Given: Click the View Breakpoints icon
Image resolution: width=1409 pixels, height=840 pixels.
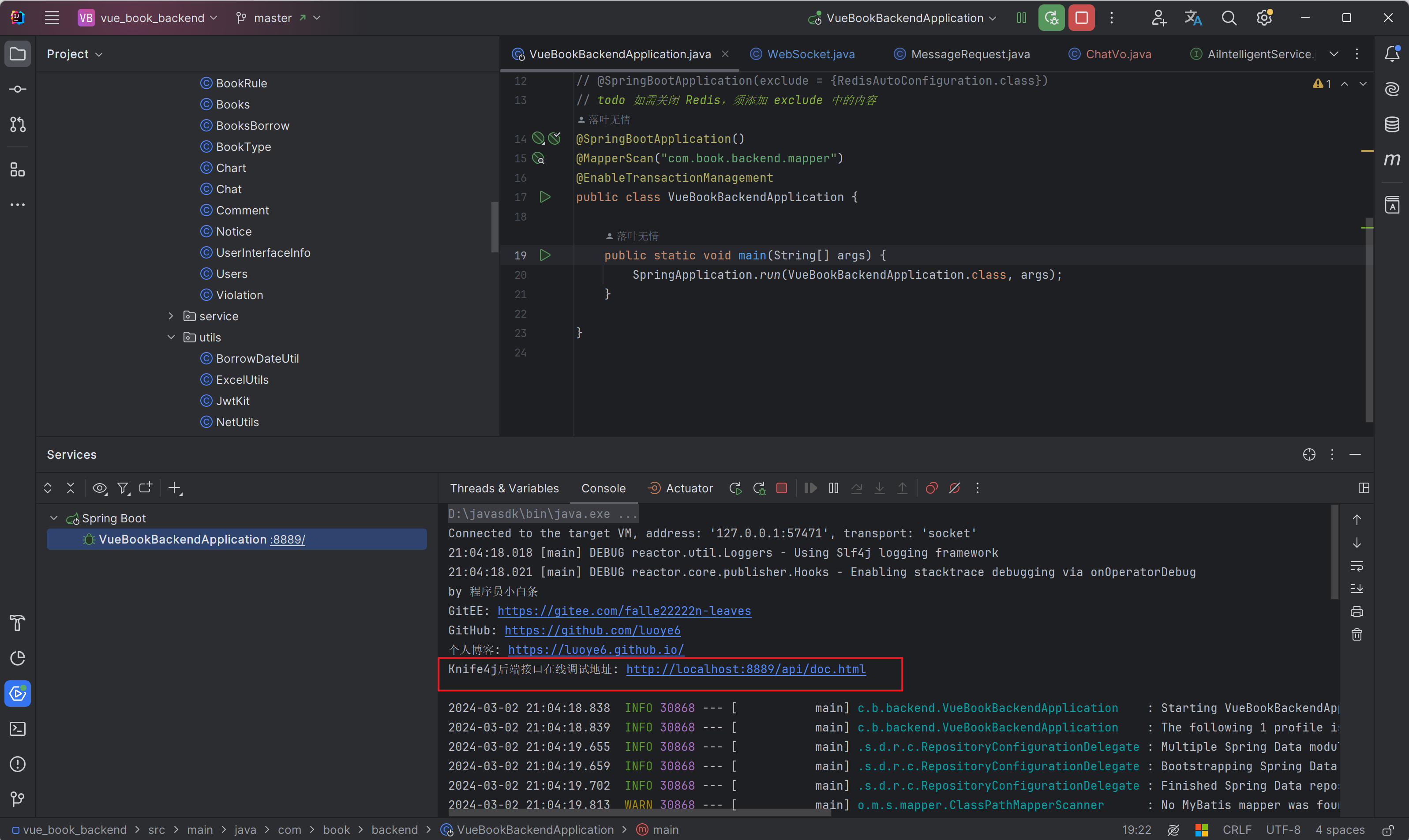Looking at the screenshot, I should pos(931,488).
